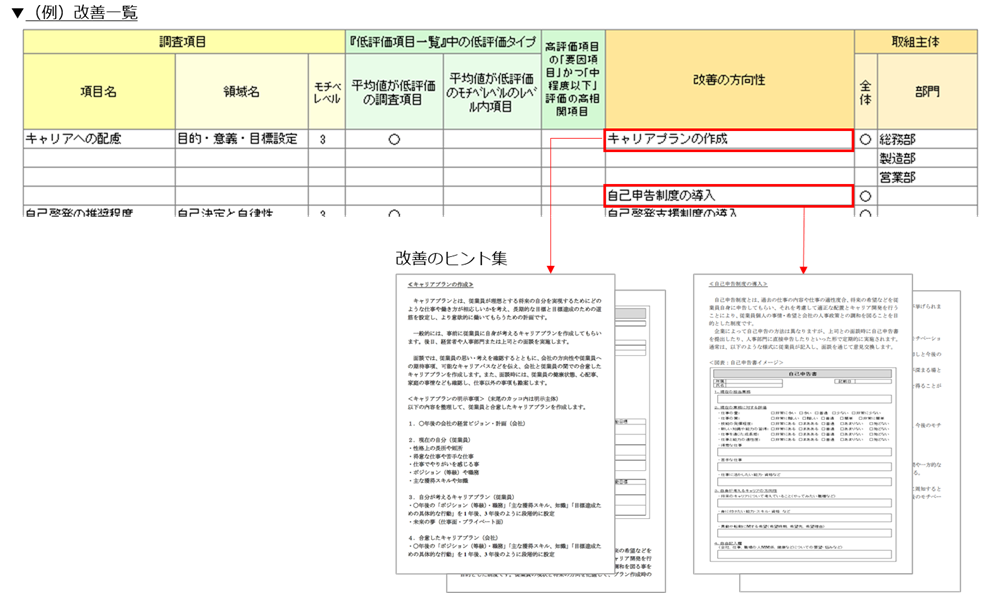Image resolution: width=998 pixels, height=593 pixels.
Task: Toggle the 全体 circle in 自己申告制度の導入 row
Action: (x=865, y=197)
